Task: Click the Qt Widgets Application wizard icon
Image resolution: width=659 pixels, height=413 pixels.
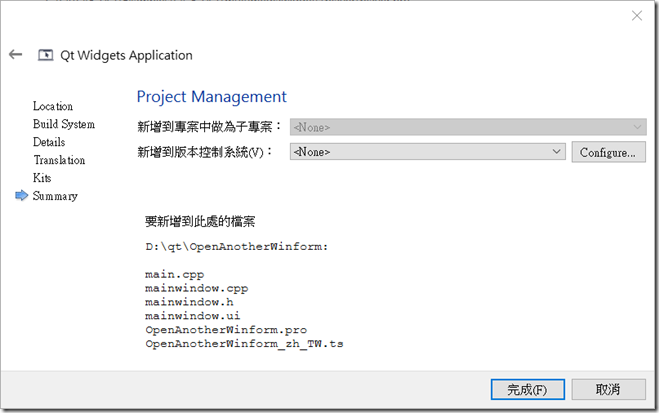Action: (x=45, y=55)
